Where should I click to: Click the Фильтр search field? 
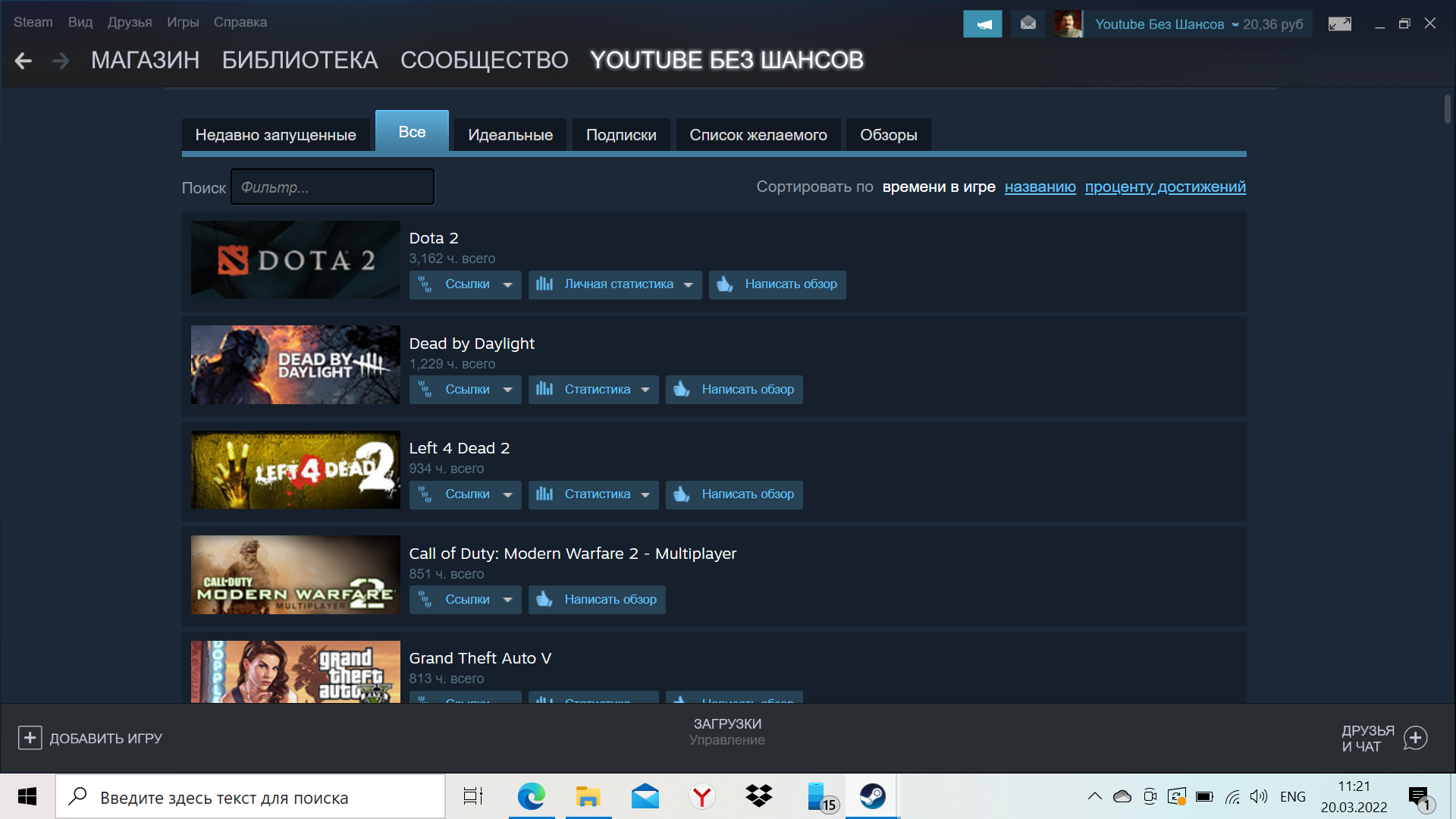332,187
